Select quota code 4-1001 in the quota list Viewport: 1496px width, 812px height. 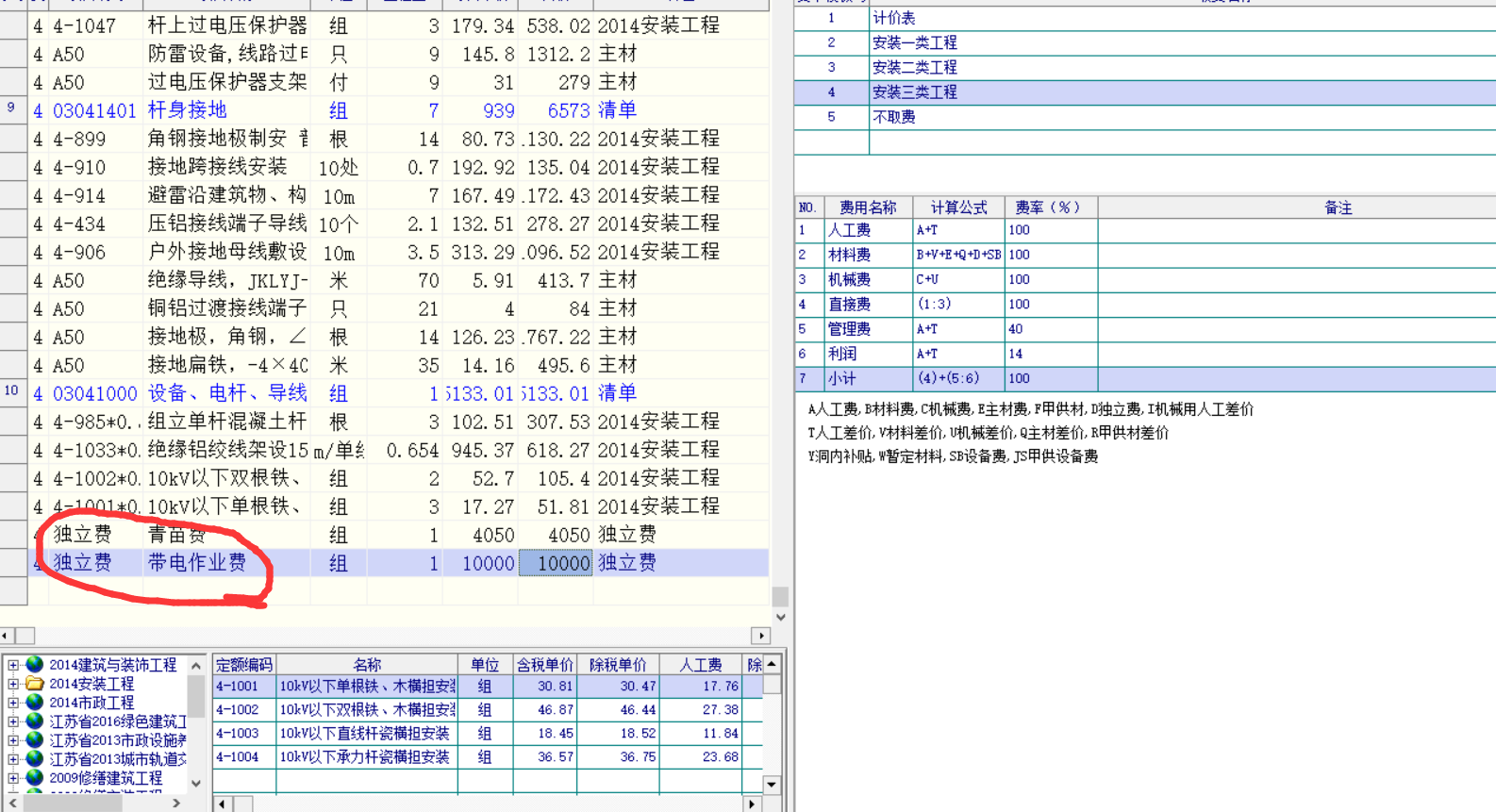243,687
